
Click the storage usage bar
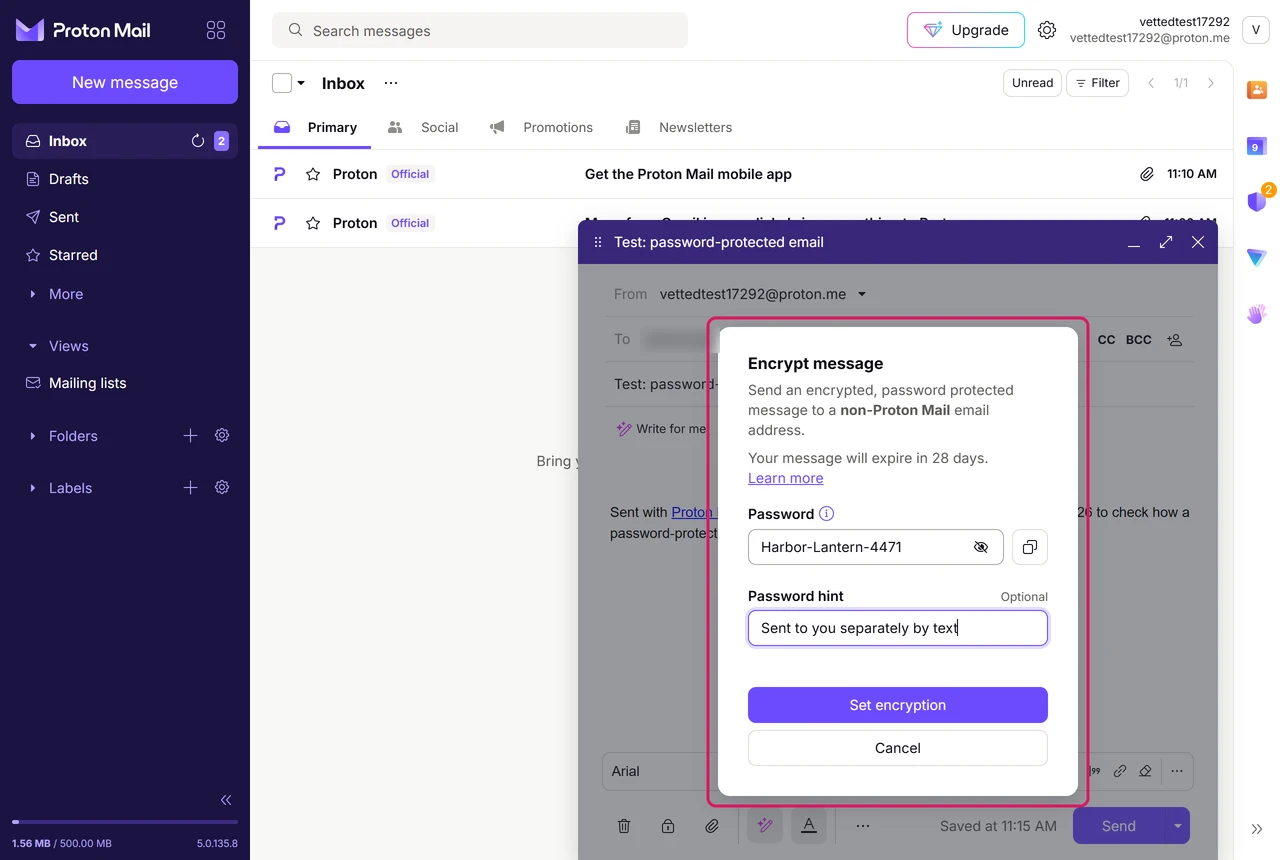click(125, 822)
